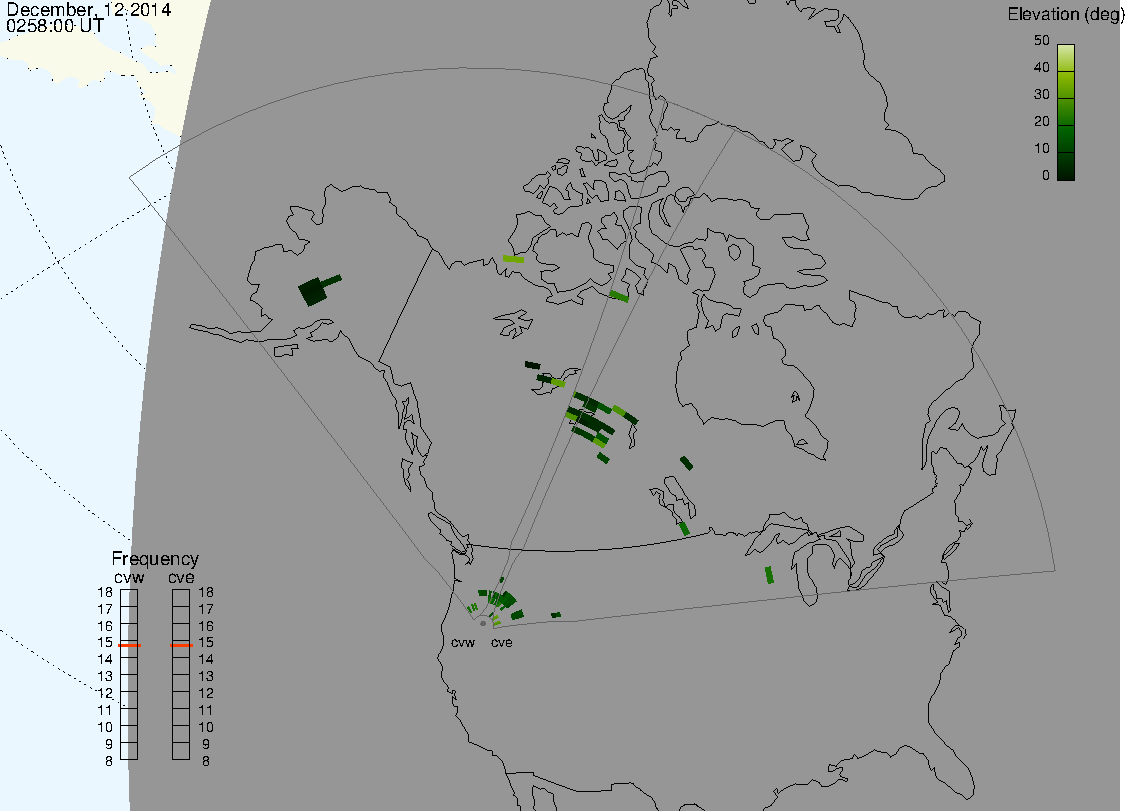This screenshot has width=1125, height=811.
Task: Click the 40 tick on elevation scale
Action: (1042, 67)
